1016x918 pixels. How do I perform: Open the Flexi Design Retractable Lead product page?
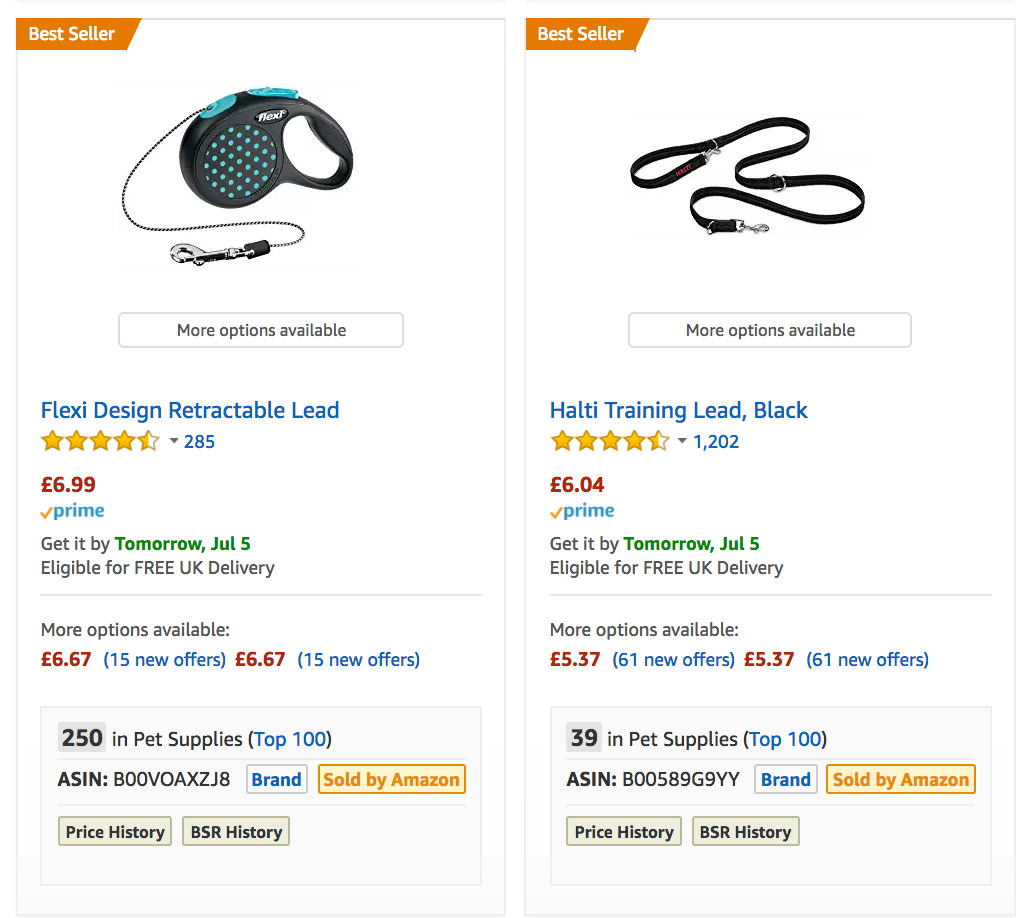[190, 410]
